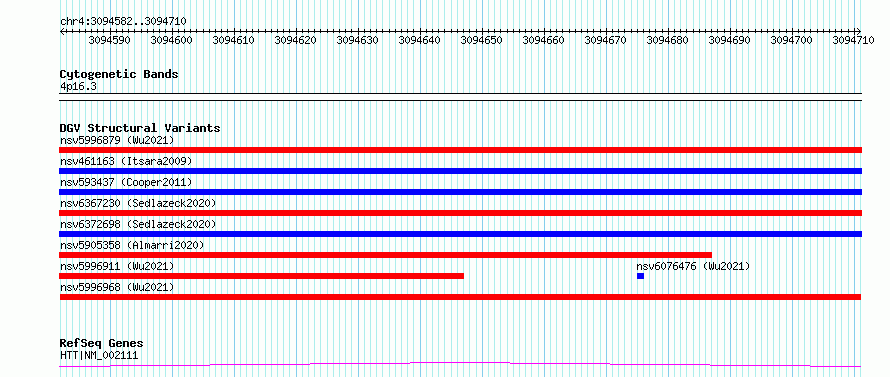890x377 pixels.
Task: Click the small blue nsv6076476 variant marker
Action: pos(640,276)
